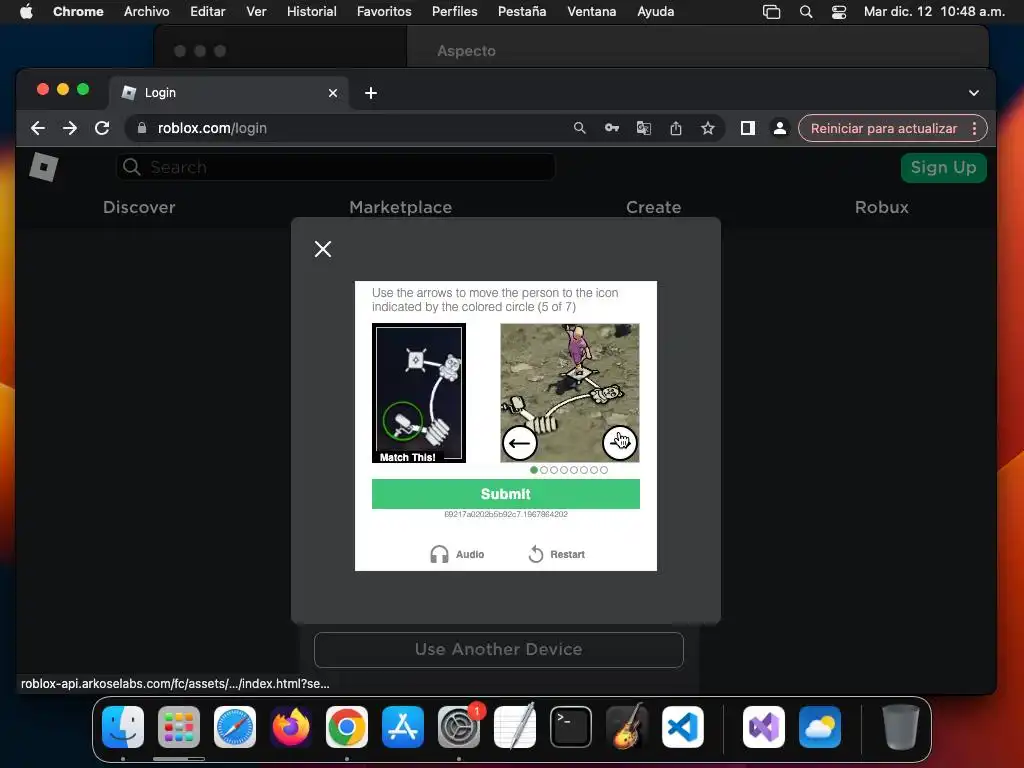Viewport: 1024px width, 768px height.
Task: Go back in Chrome
Action: pos(38,128)
